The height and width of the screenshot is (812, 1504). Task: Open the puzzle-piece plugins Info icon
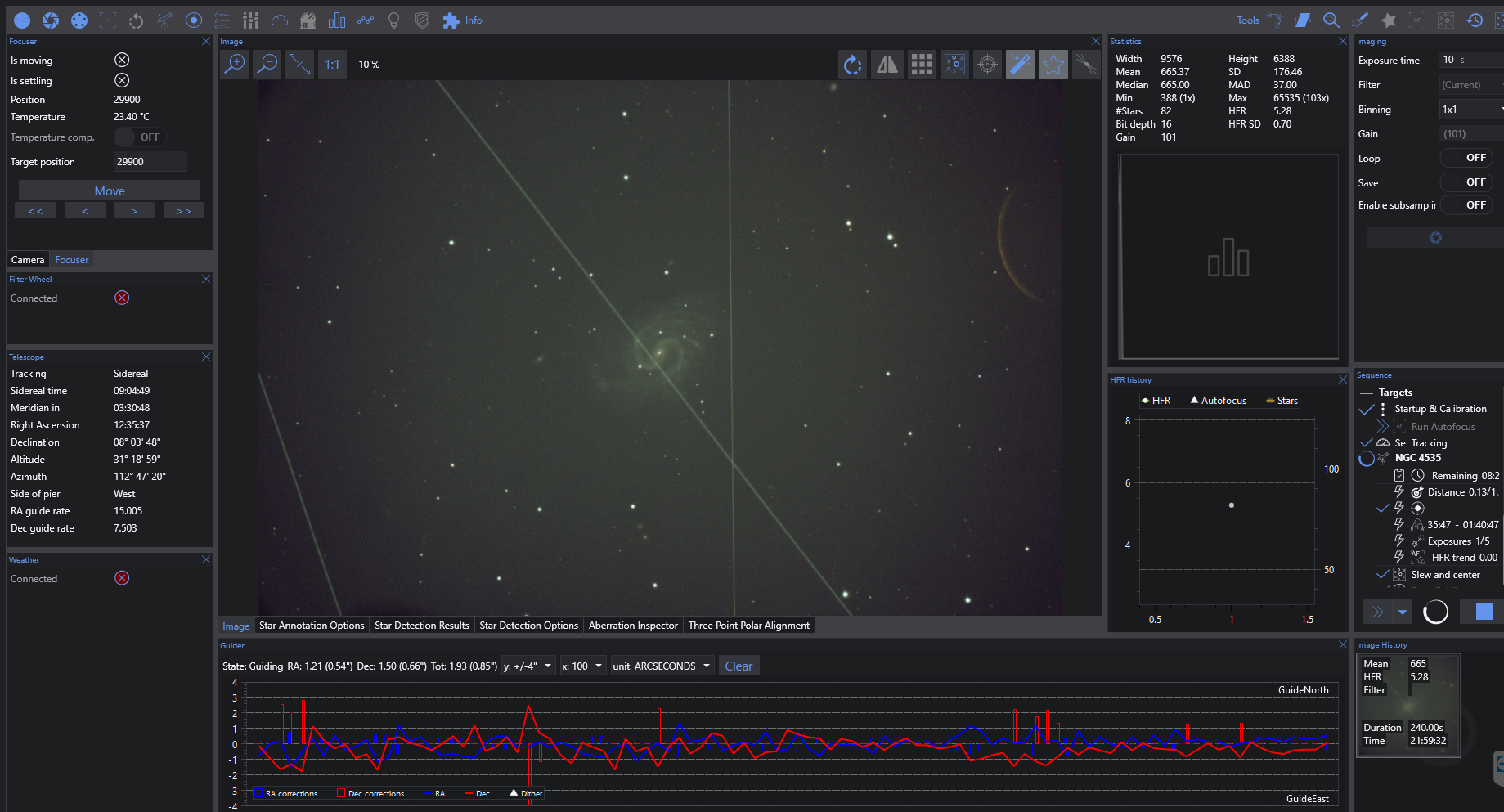point(451,20)
